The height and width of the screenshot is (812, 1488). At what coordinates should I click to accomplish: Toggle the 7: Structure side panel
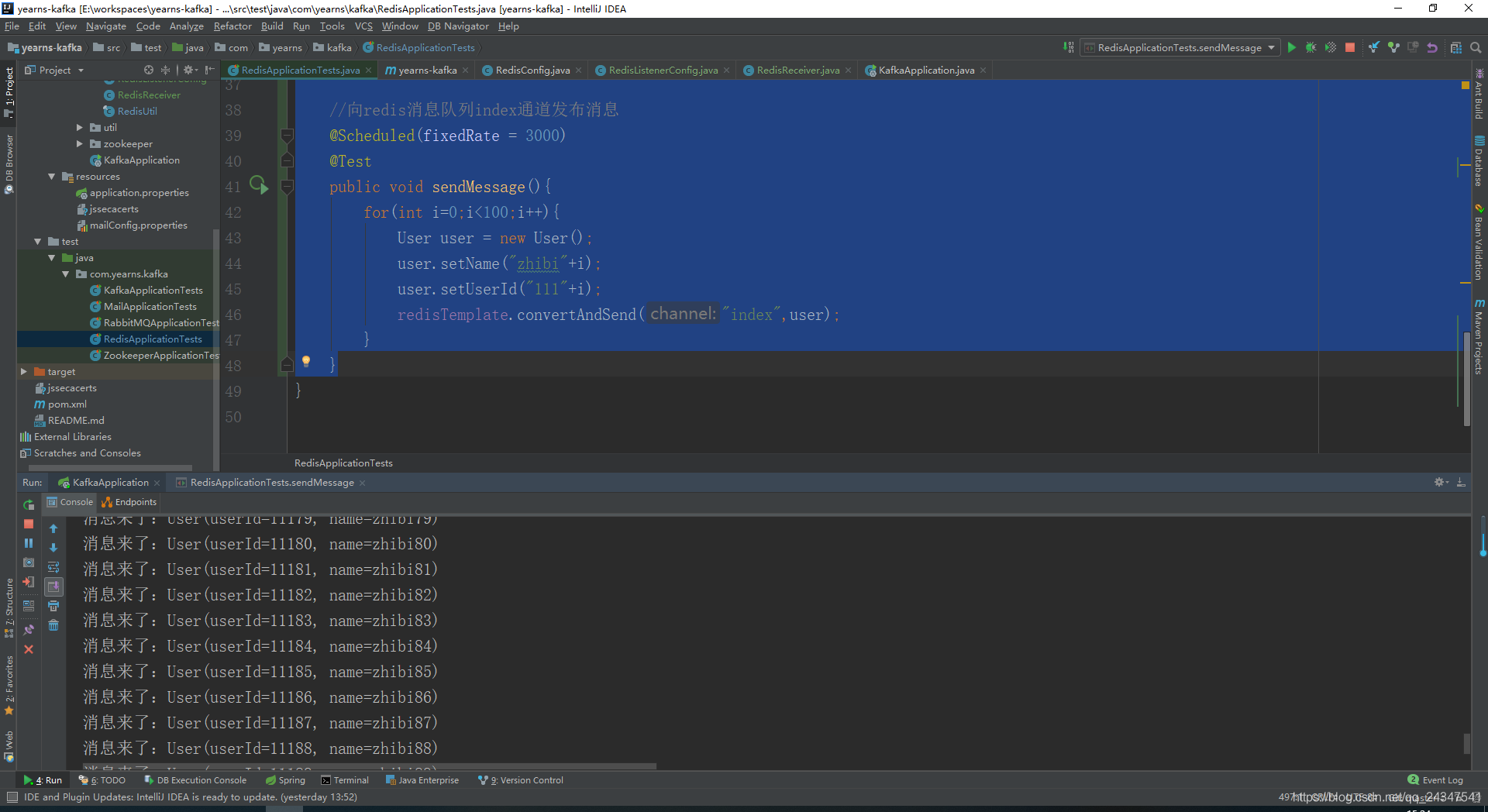tap(9, 608)
